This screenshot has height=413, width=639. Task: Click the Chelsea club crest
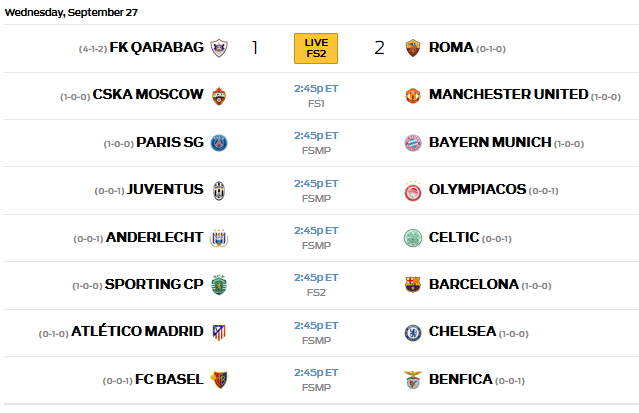point(413,332)
